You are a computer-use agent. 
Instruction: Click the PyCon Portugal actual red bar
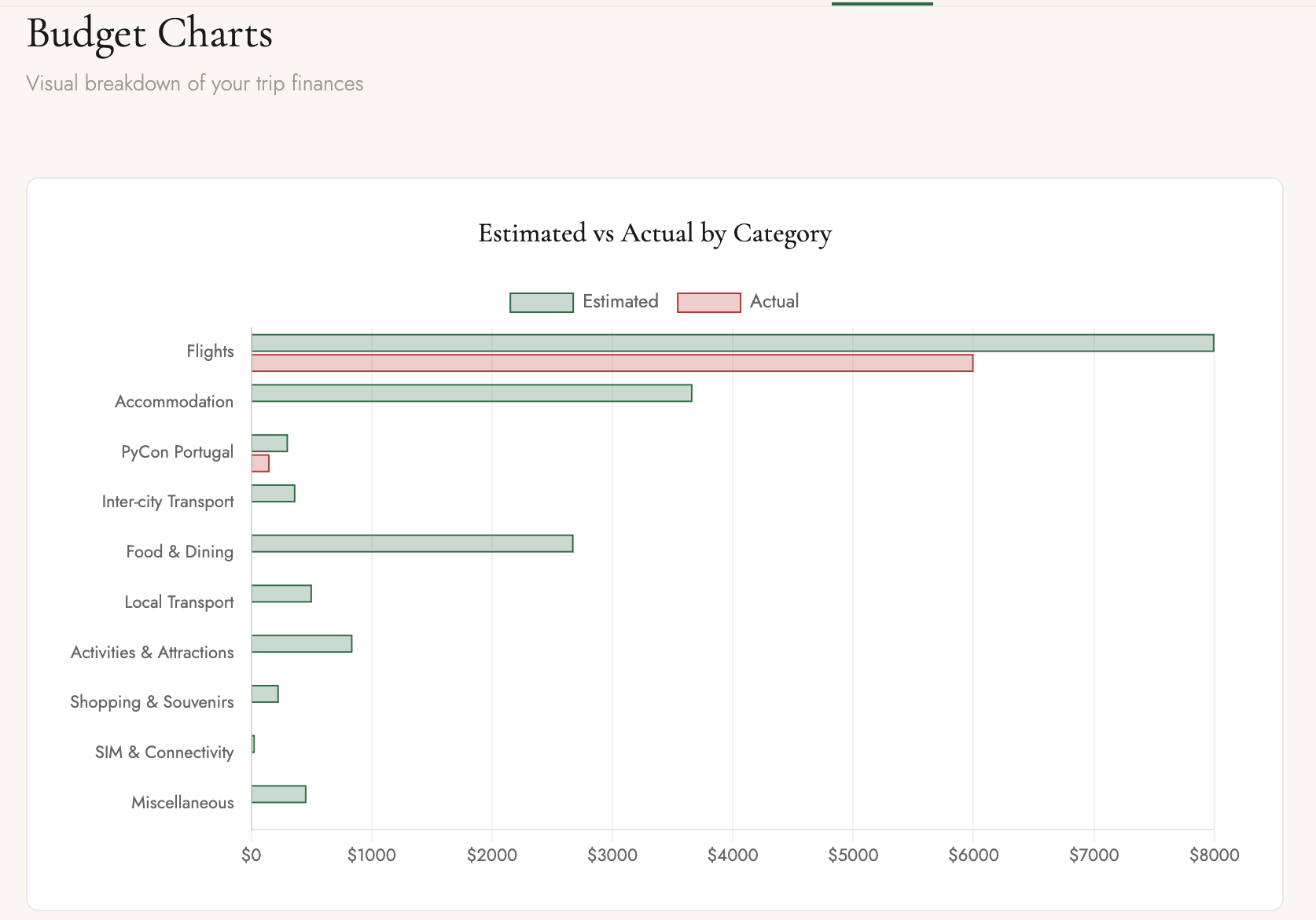(260, 463)
